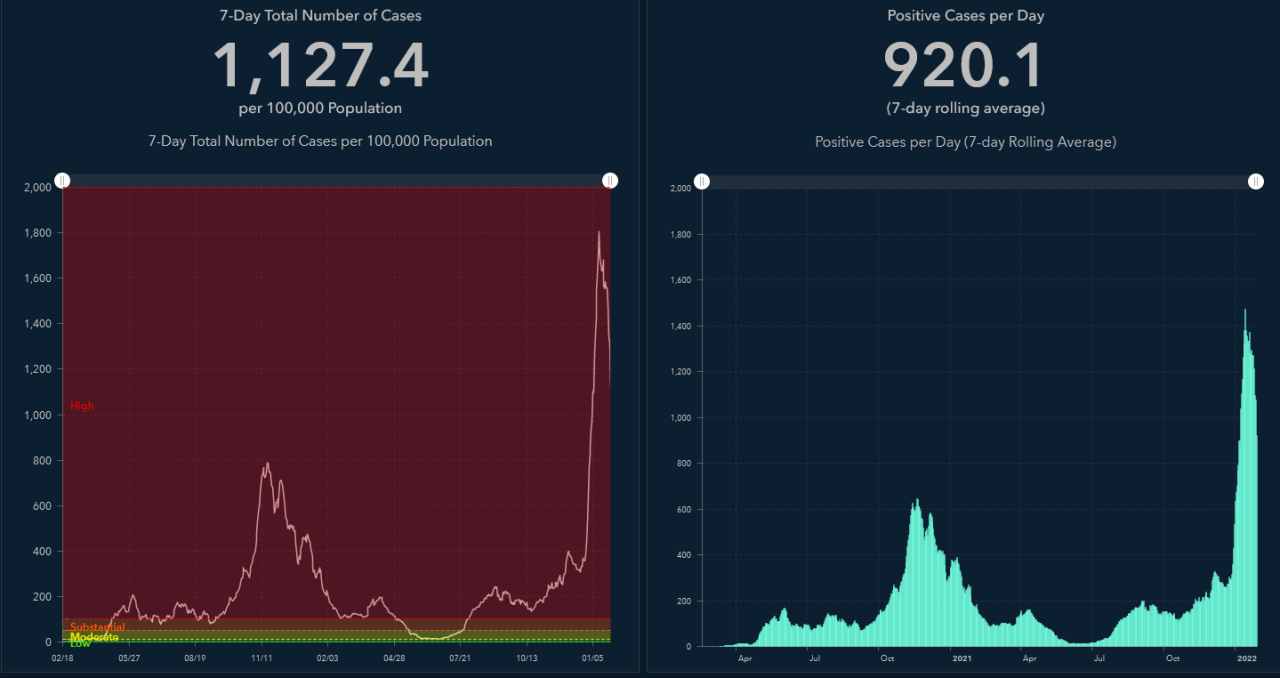The height and width of the screenshot is (678, 1280).
Task: Click the 1,127.4 statistic value
Action: 320,63
